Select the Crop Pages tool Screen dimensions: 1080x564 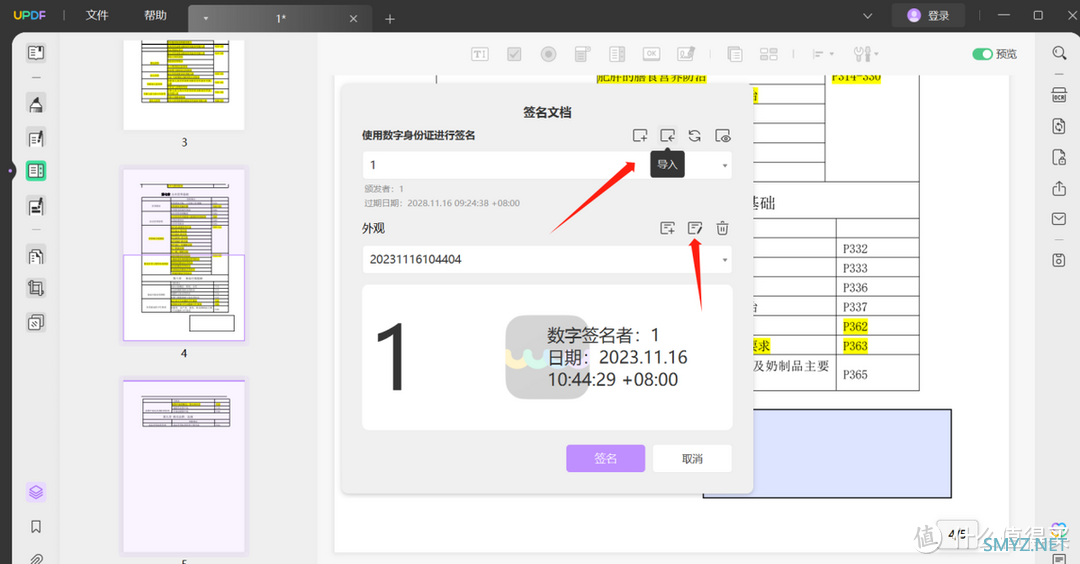pos(36,288)
